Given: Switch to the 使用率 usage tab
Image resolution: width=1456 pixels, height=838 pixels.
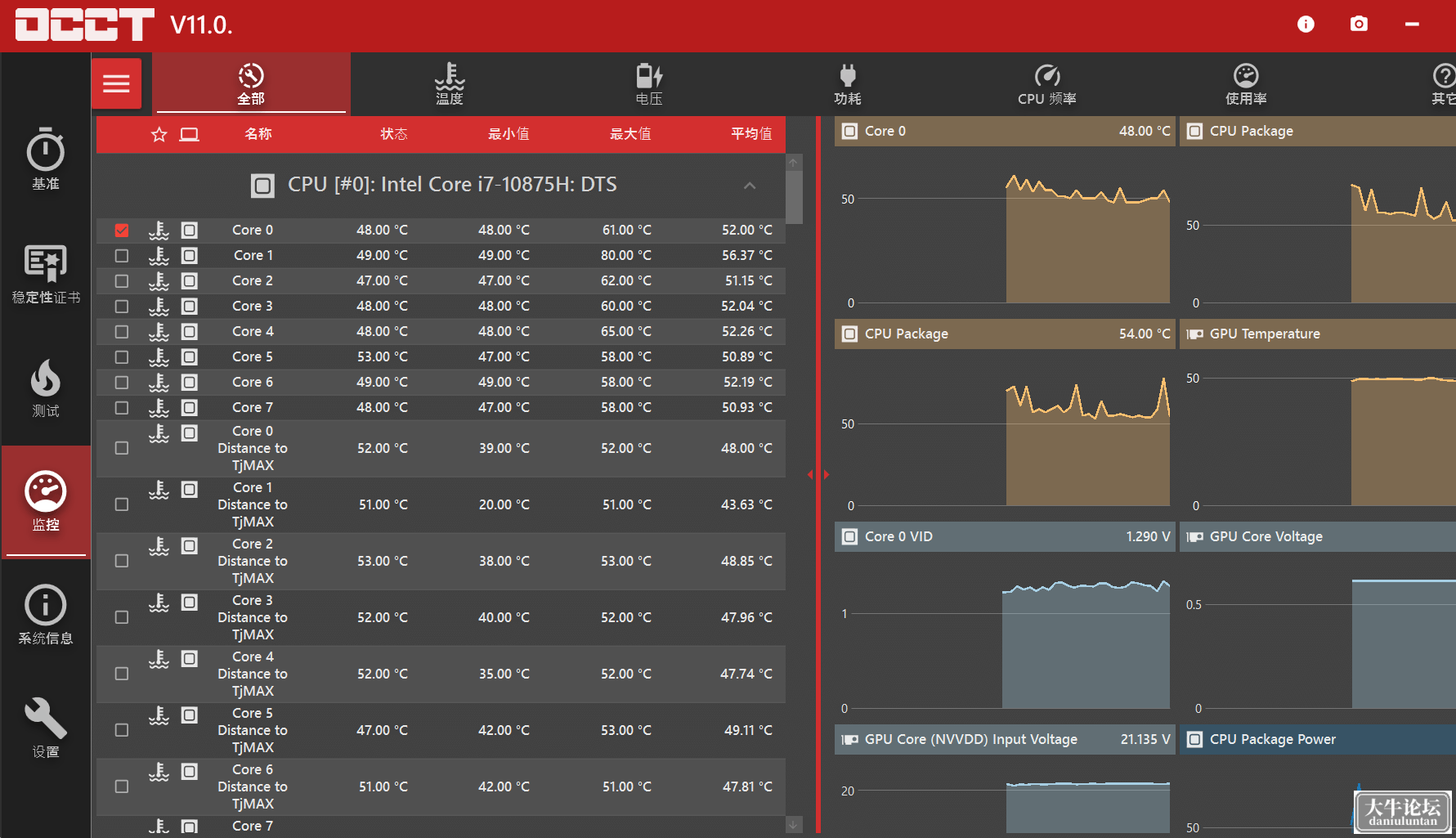Looking at the screenshot, I should coord(1246,83).
